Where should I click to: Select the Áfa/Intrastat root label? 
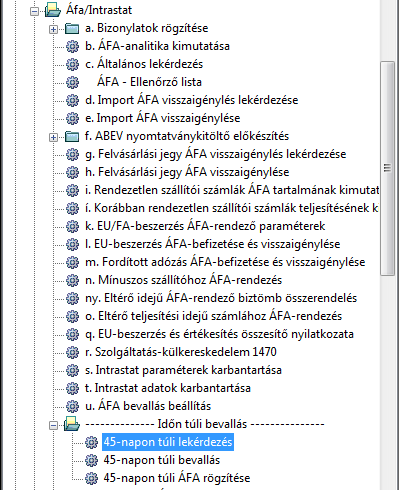[x=99, y=10]
